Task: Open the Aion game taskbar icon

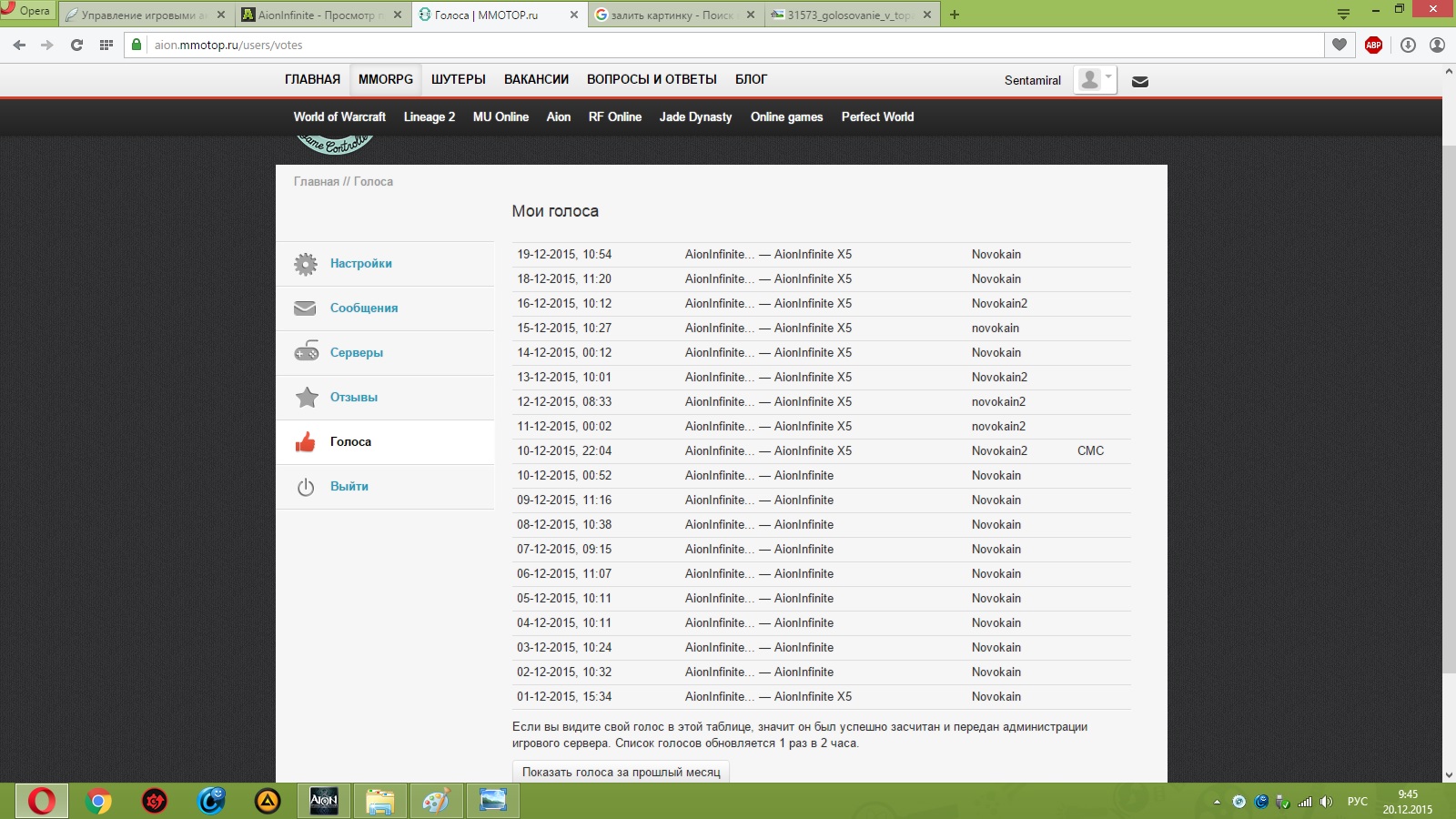Action: [x=324, y=801]
